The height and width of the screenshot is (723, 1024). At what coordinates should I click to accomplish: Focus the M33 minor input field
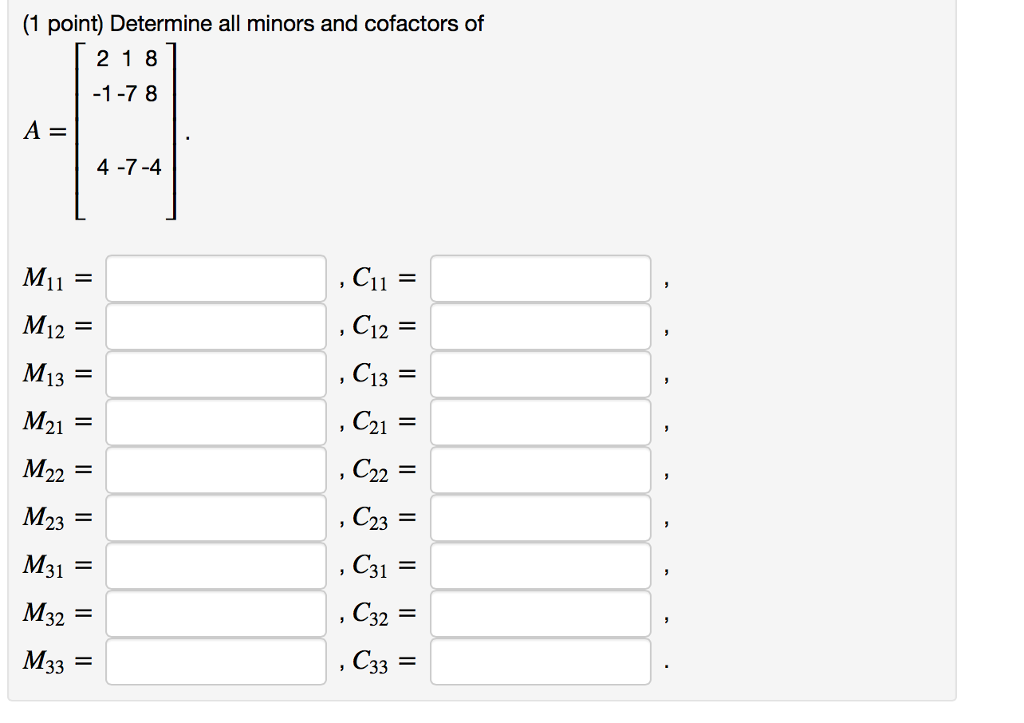pos(216,662)
